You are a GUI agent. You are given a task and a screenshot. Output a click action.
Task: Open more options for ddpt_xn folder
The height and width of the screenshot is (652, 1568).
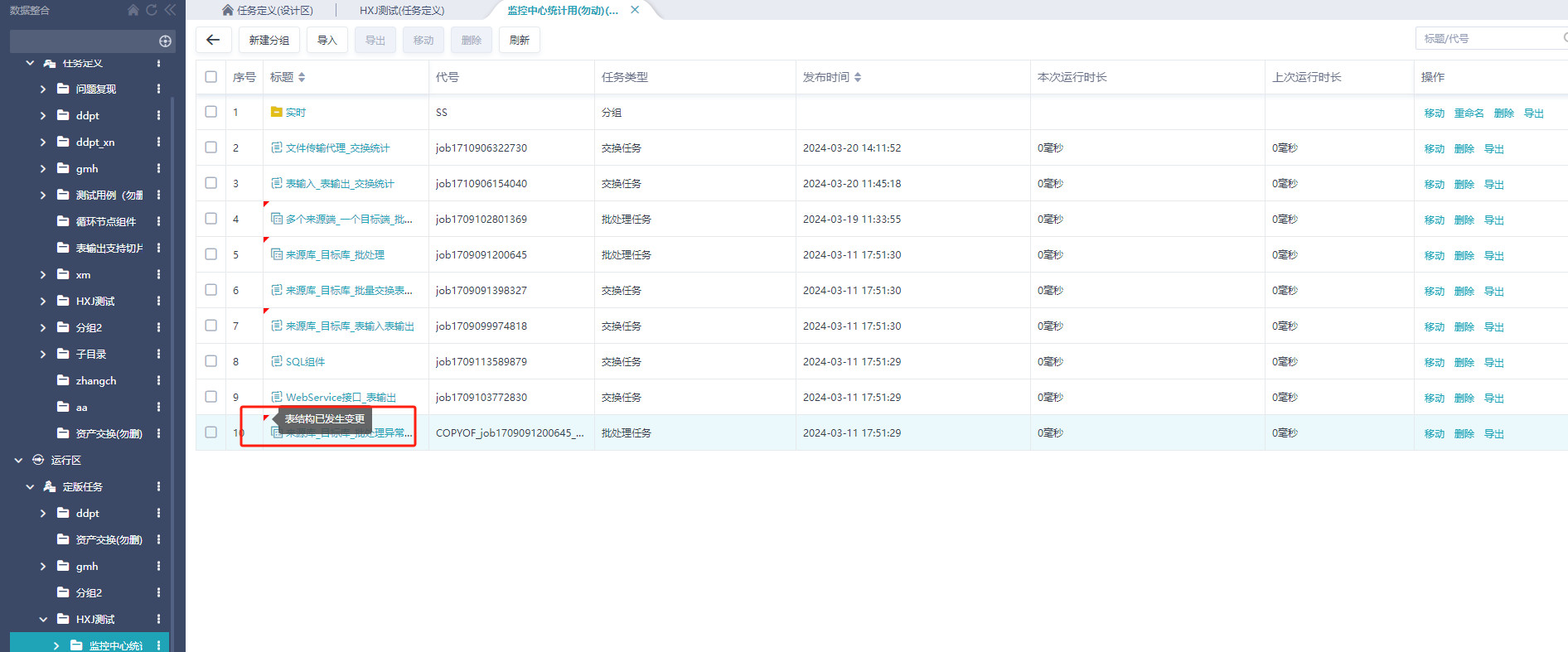158,142
